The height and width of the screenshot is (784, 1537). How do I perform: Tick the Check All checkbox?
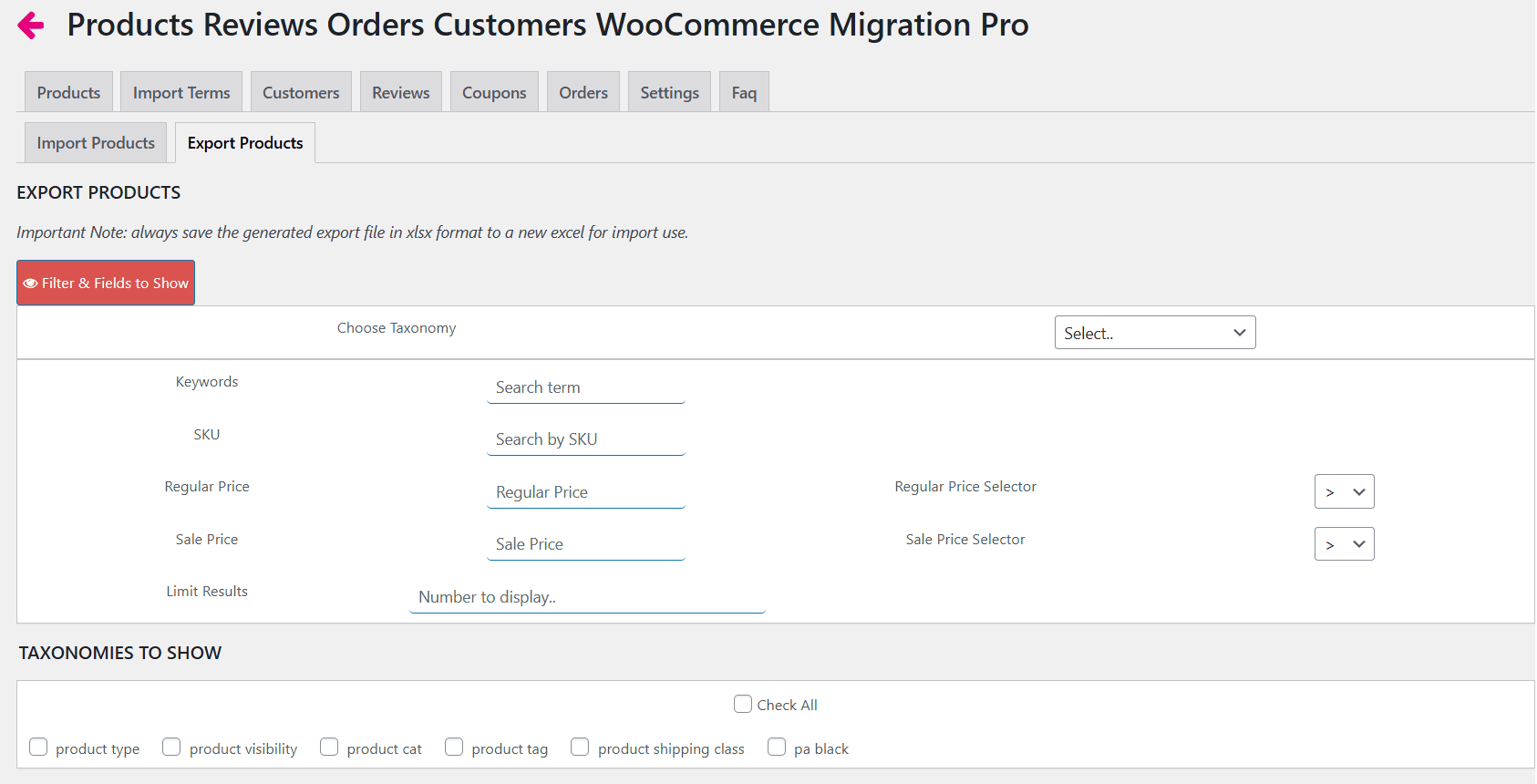[743, 704]
